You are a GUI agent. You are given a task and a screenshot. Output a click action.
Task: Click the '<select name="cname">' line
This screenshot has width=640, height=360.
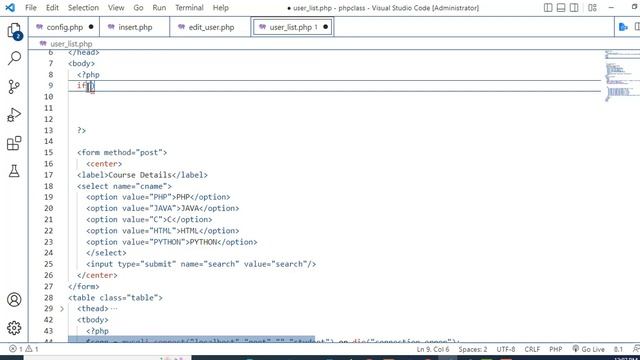pyautogui.click(x=124, y=186)
